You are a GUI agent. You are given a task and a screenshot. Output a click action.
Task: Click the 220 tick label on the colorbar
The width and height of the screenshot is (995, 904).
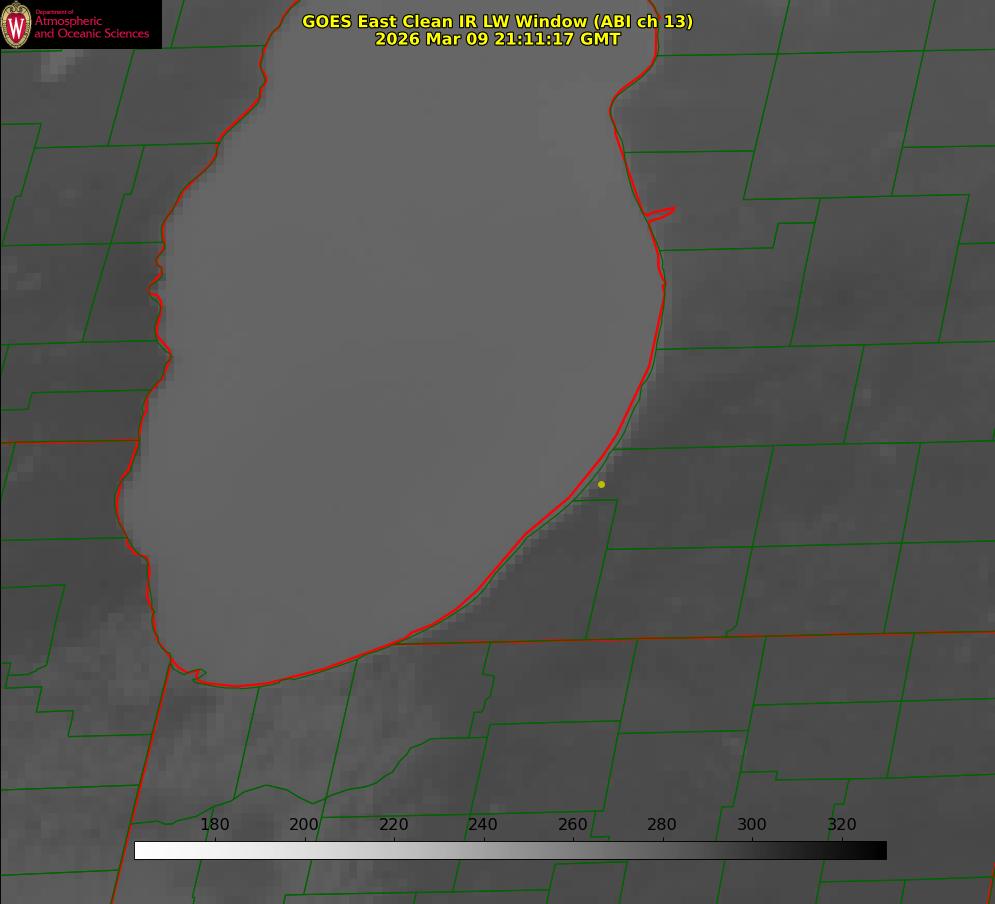393,825
